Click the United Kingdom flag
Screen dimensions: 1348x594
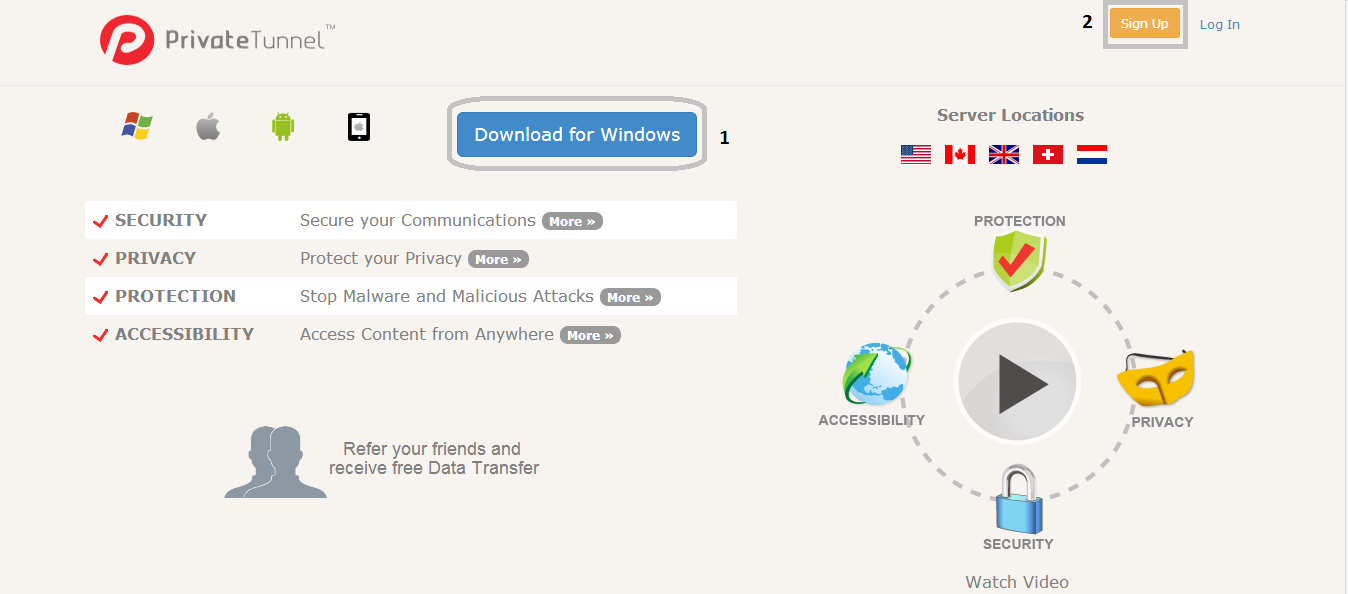(x=1004, y=154)
